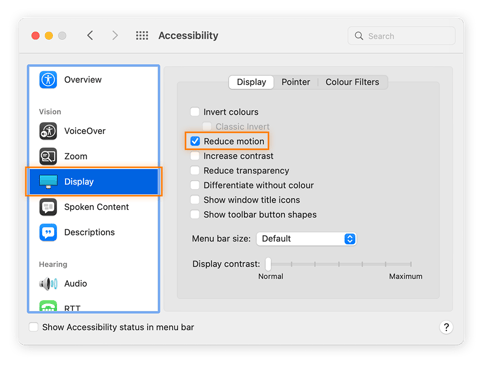Tick Show window title icons checkbox
This screenshot has height=365, width=482.
[x=195, y=200]
